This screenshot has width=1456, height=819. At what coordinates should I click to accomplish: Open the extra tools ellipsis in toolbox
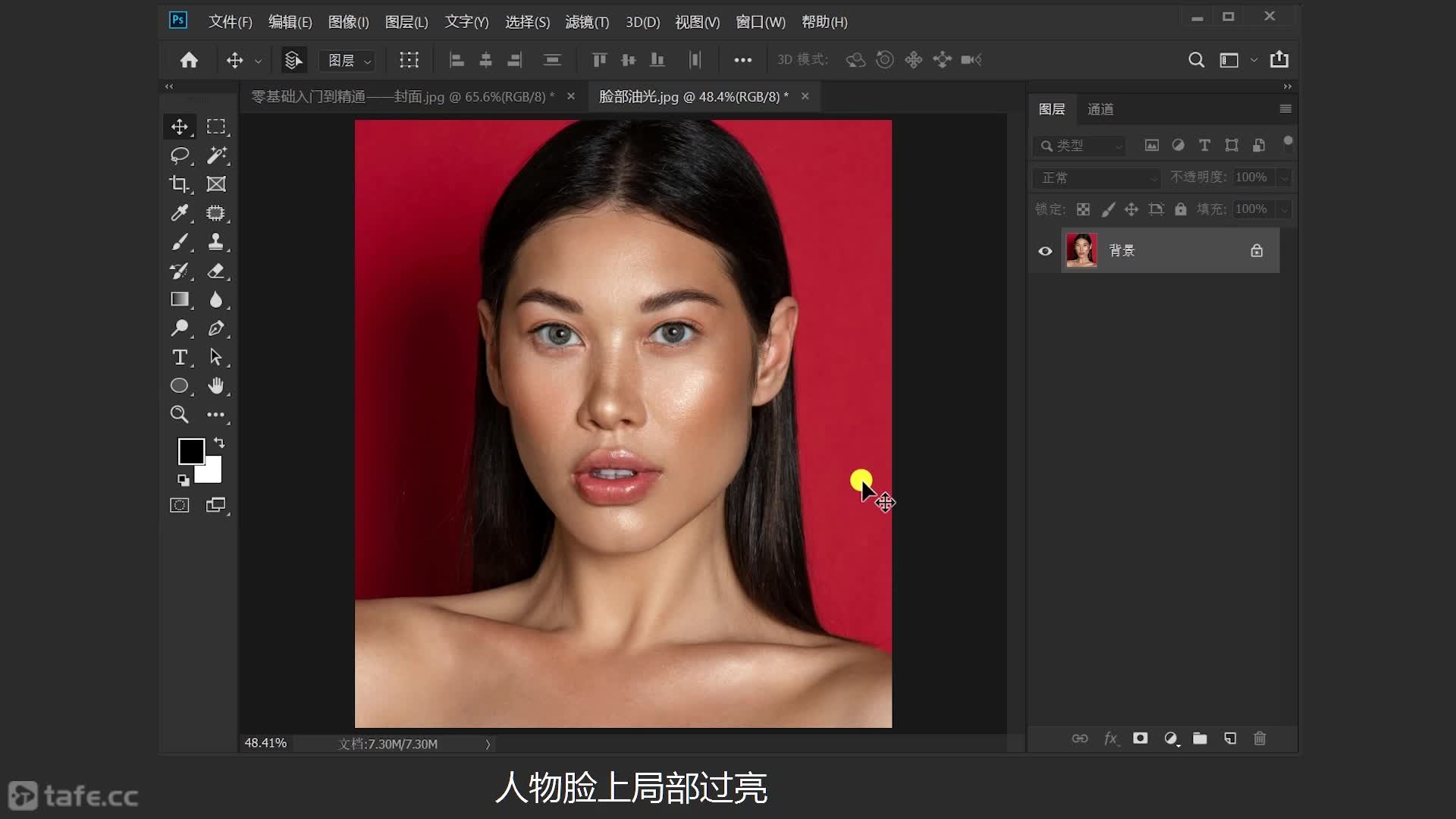click(x=216, y=415)
